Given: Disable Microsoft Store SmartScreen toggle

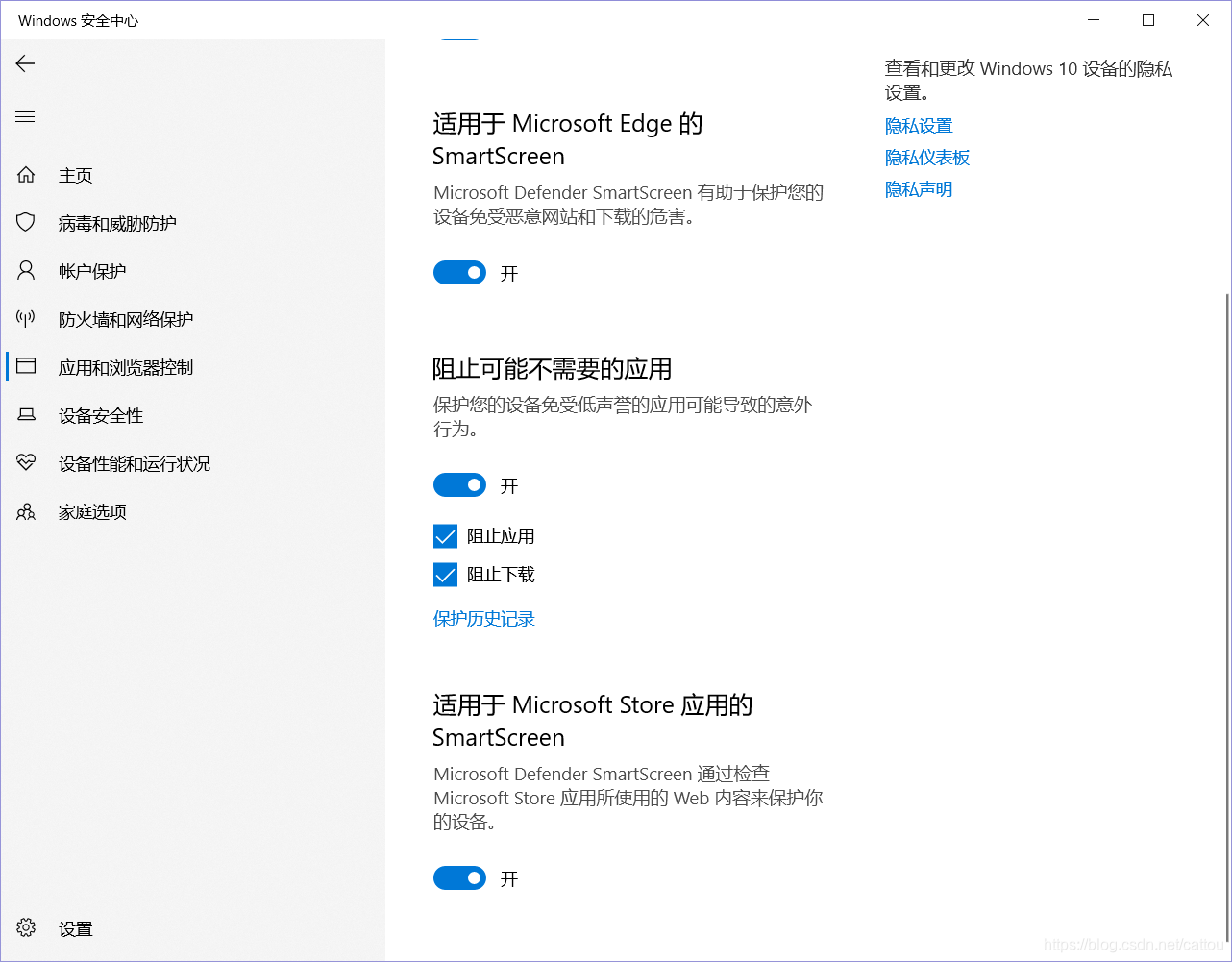Looking at the screenshot, I should (459, 877).
